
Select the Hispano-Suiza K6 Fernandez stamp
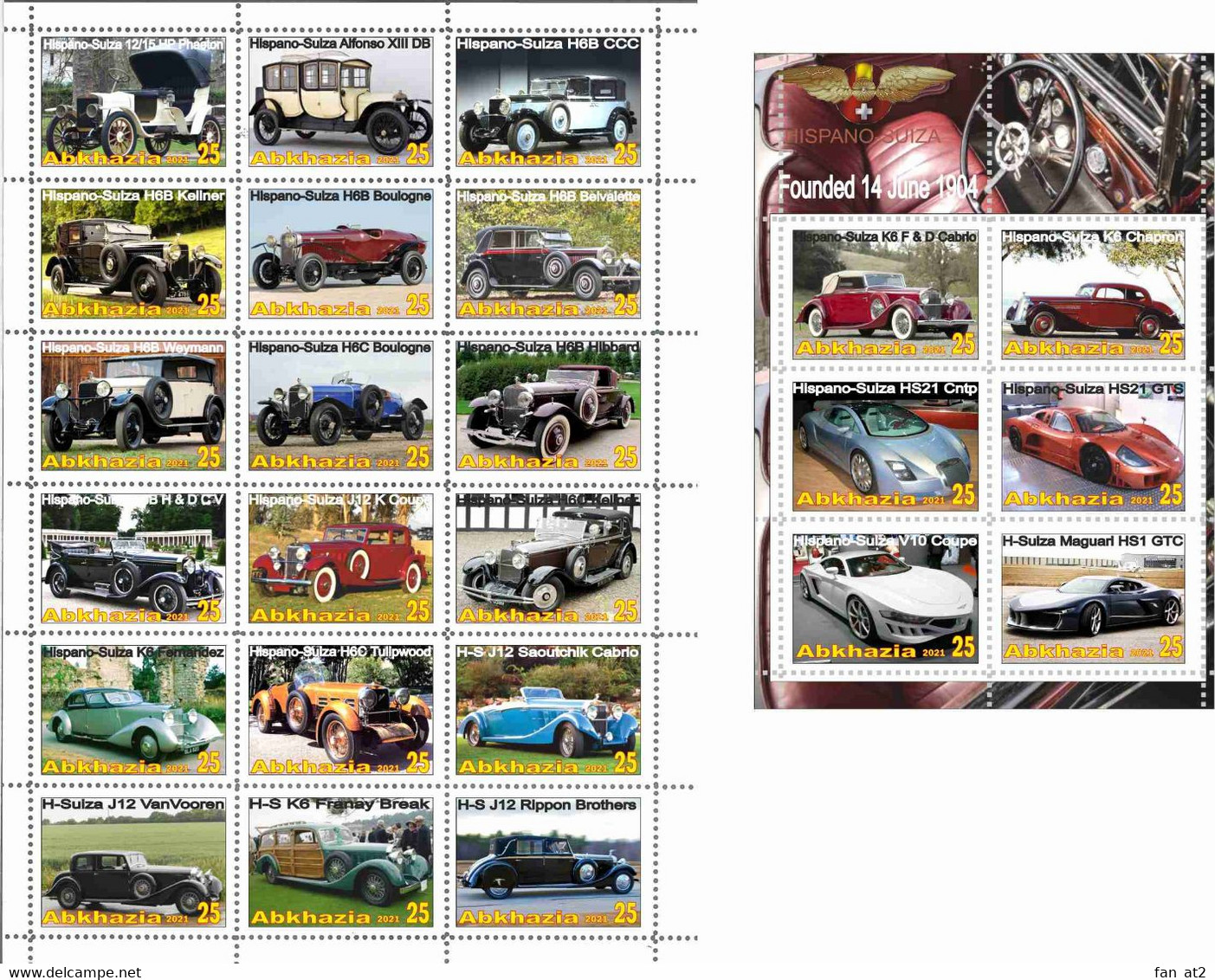(x=133, y=710)
